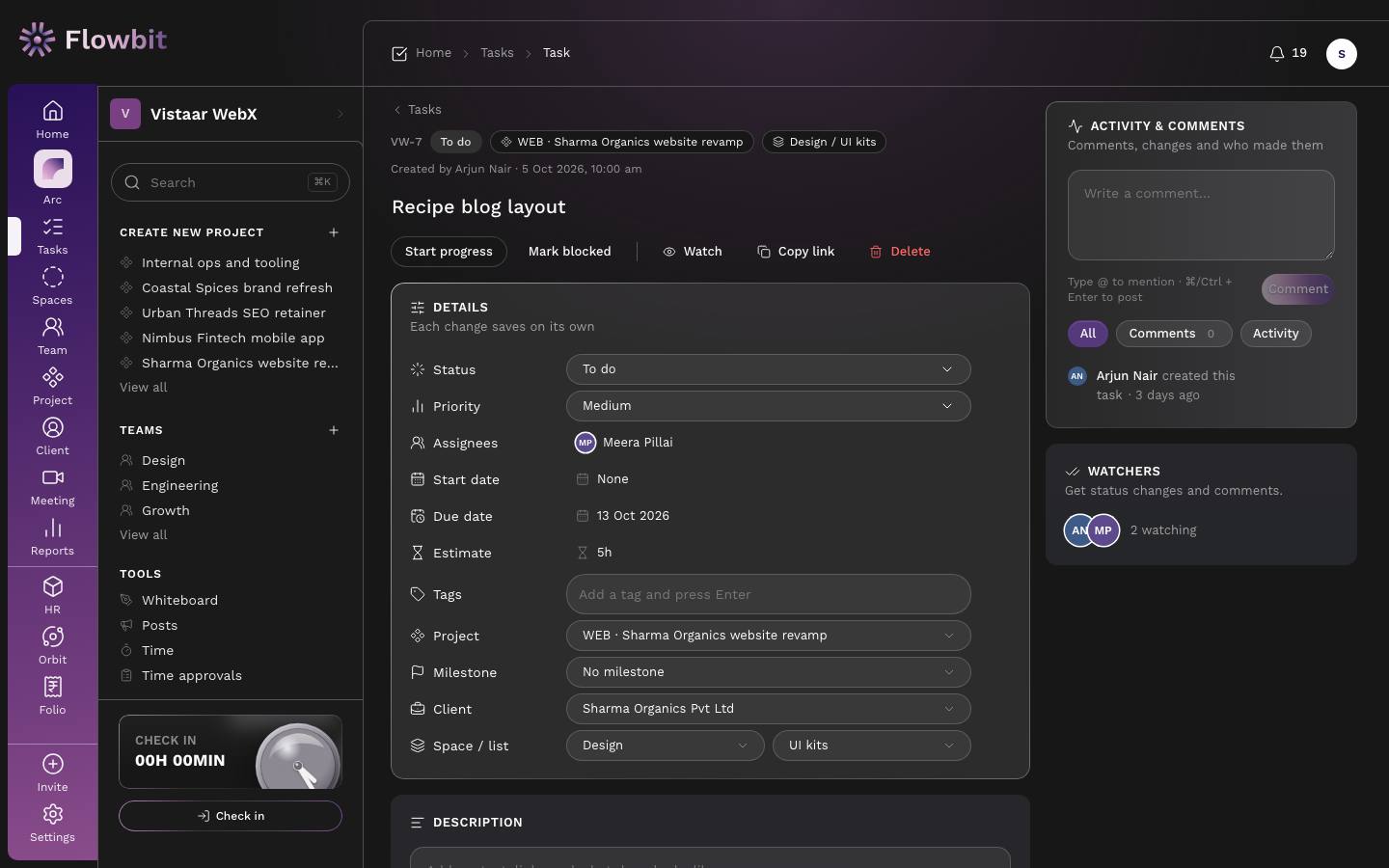Image resolution: width=1389 pixels, height=868 pixels.
Task: Open the Client section icon
Action: [52, 428]
